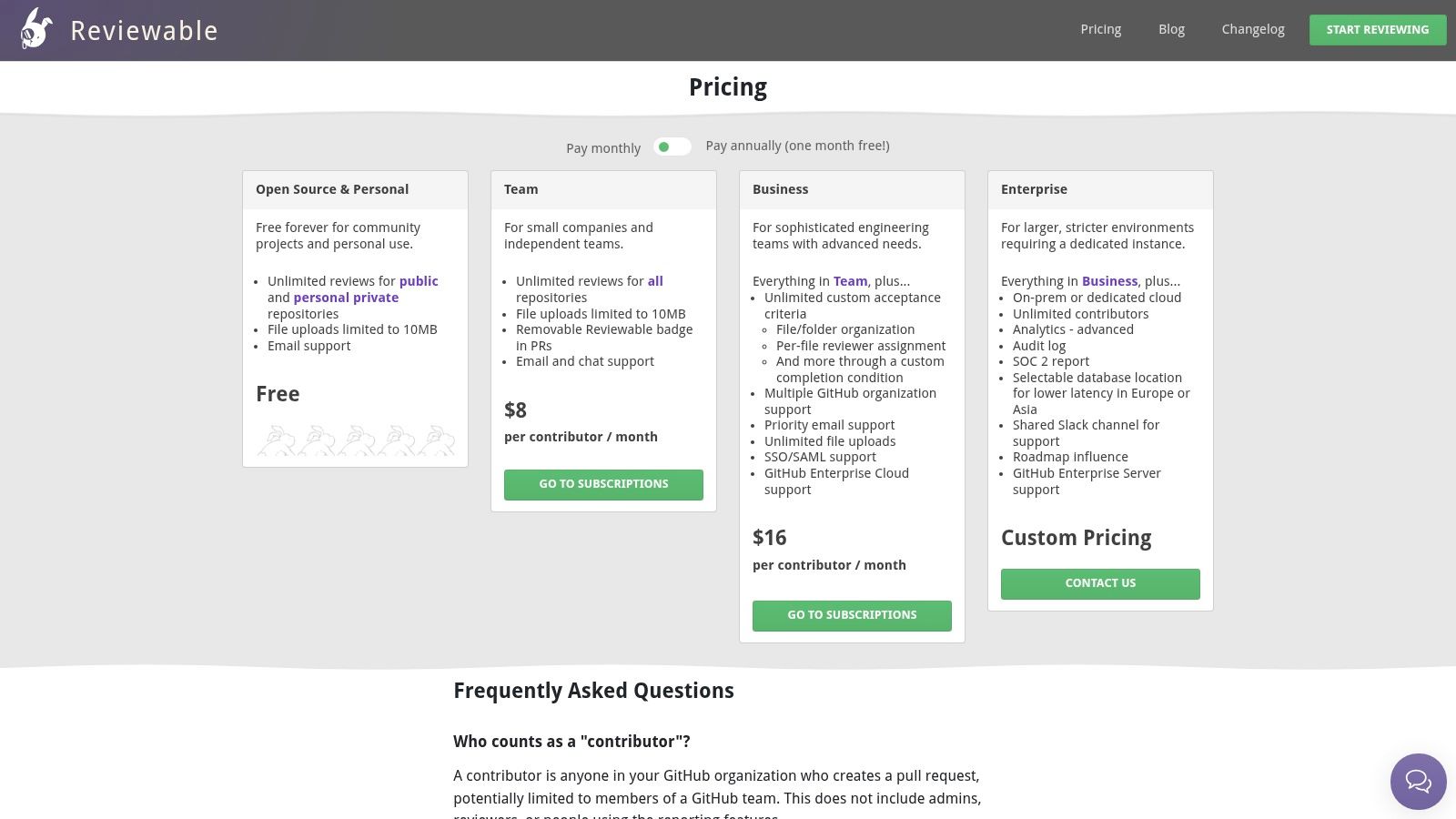1456x819 pixels.
Task: Click 'Pay annually (one month free!)' label
Action: 797,146
